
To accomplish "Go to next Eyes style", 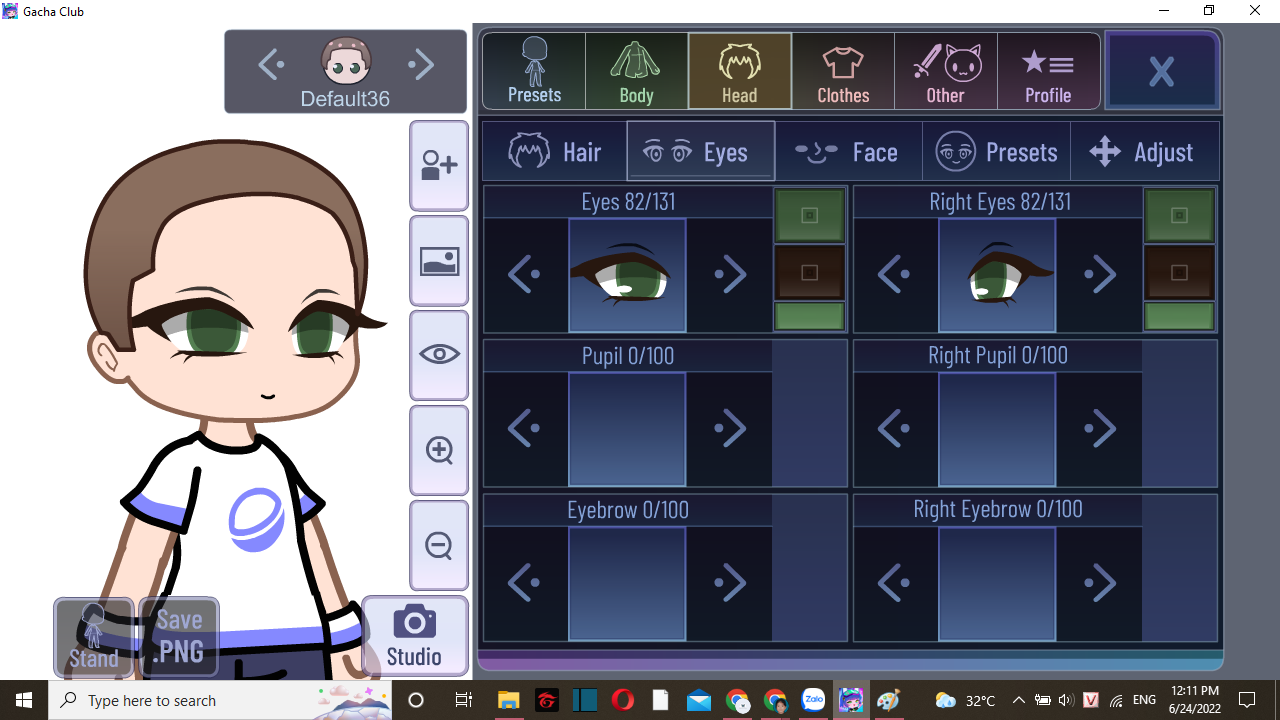I will (x=730, y=274).
